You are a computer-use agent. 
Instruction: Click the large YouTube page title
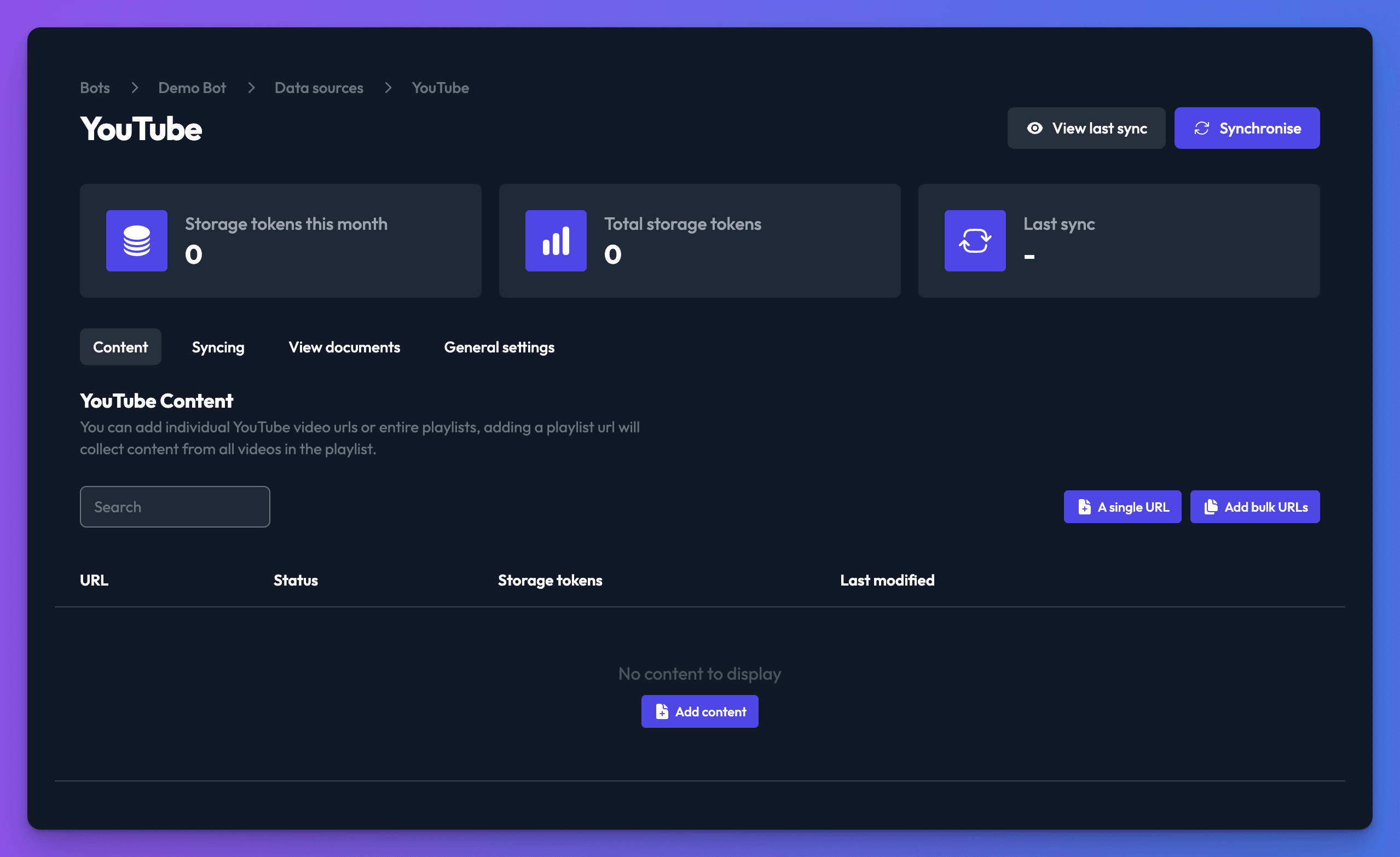pyautogui.click(x=141, y=129)
